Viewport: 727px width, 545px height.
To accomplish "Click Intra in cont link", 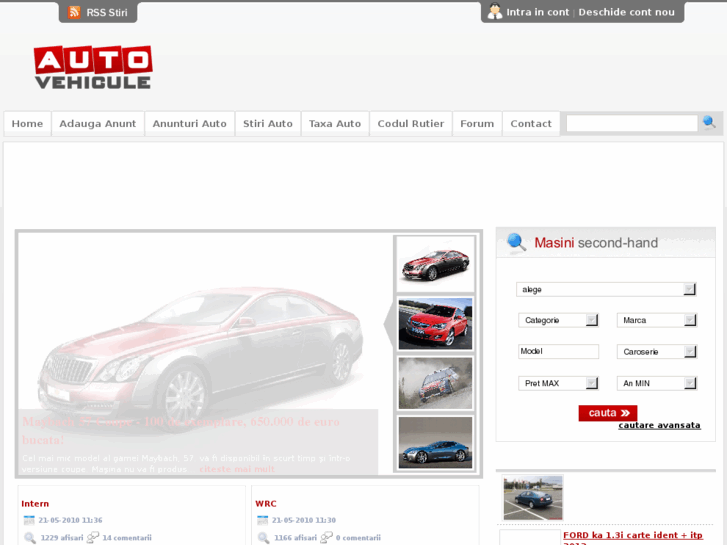I will [537, 12].
